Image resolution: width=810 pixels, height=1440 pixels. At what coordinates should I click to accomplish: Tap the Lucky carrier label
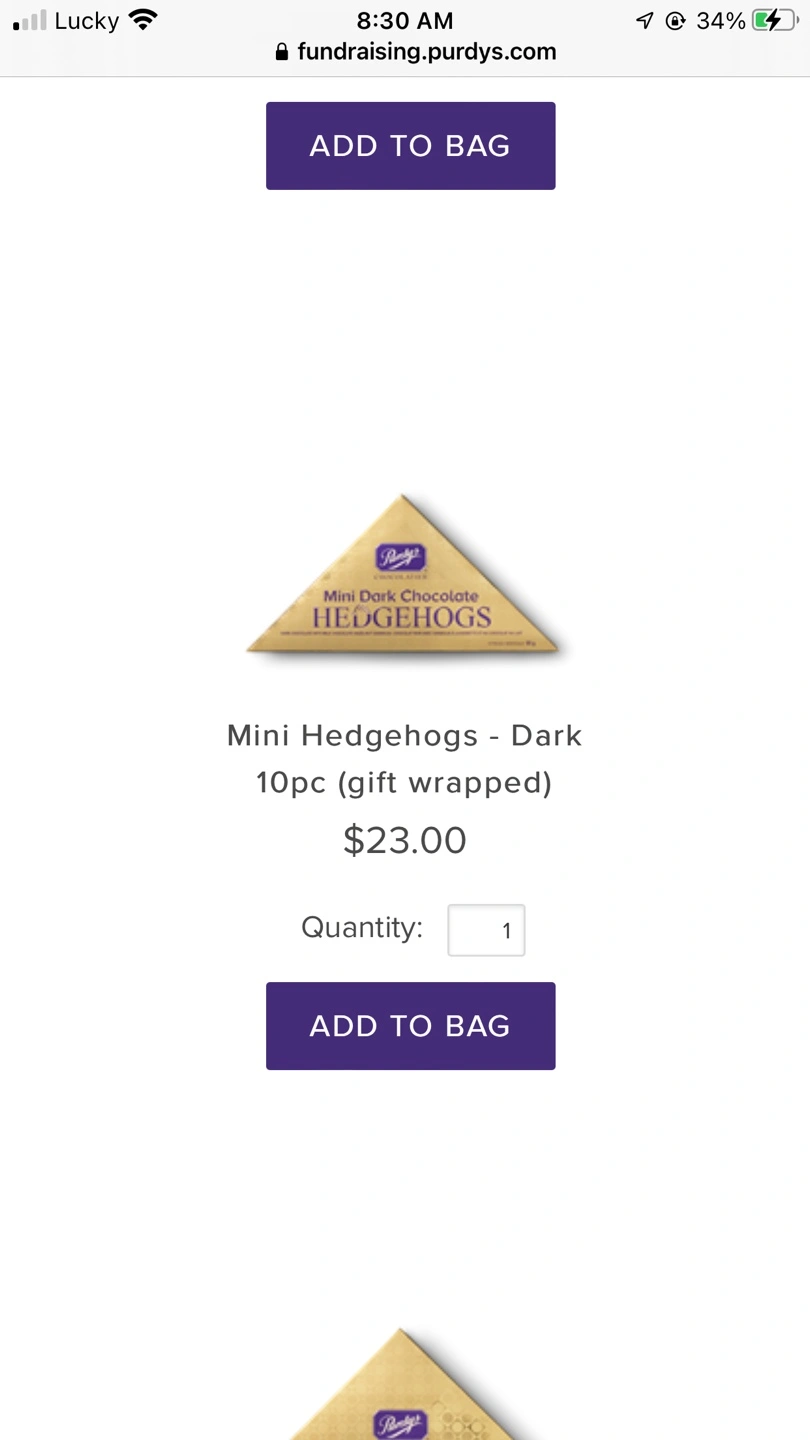point(87,20)
